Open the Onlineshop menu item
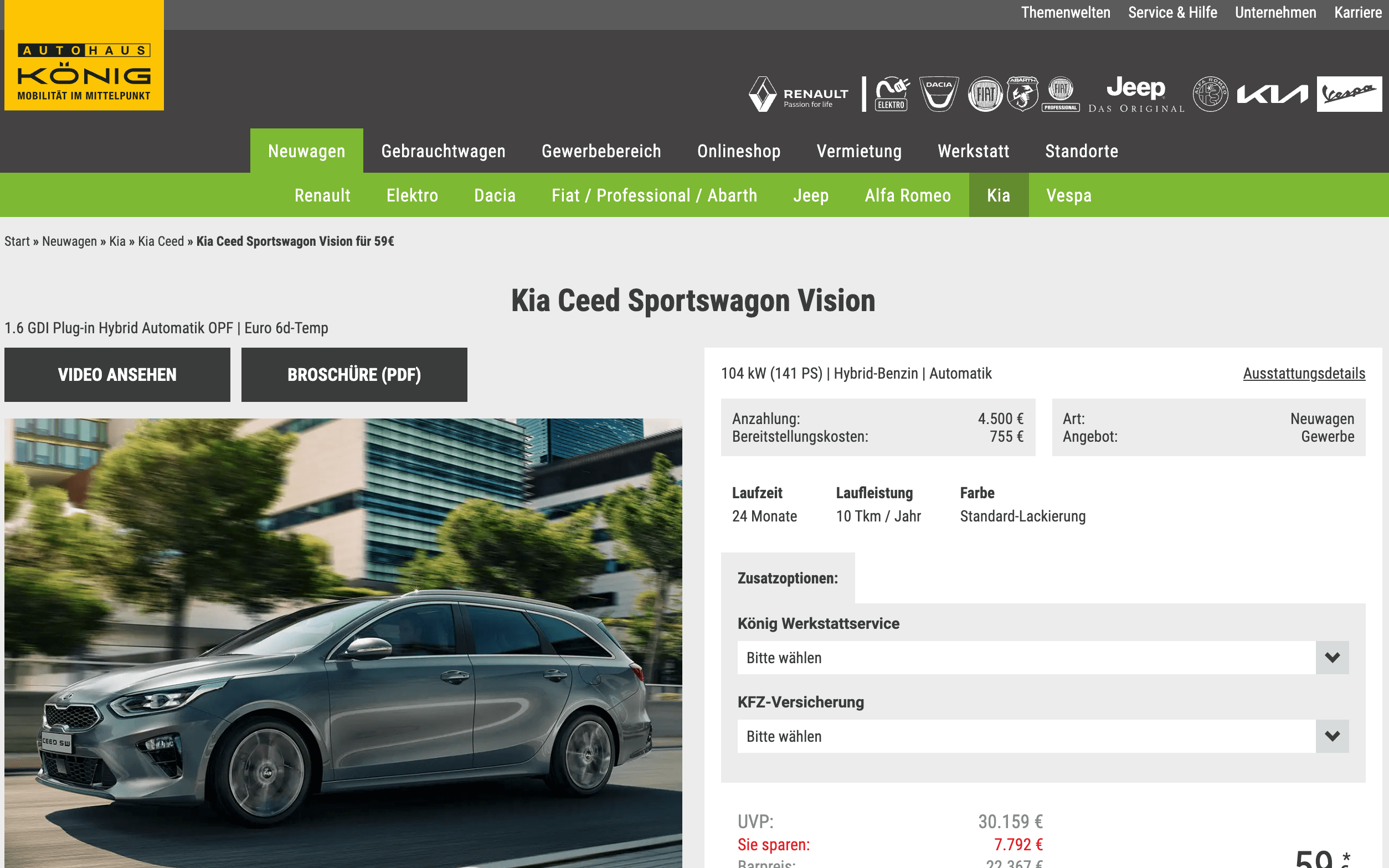The width and height of the screenshot is (1389, 868). coord(738,151)
